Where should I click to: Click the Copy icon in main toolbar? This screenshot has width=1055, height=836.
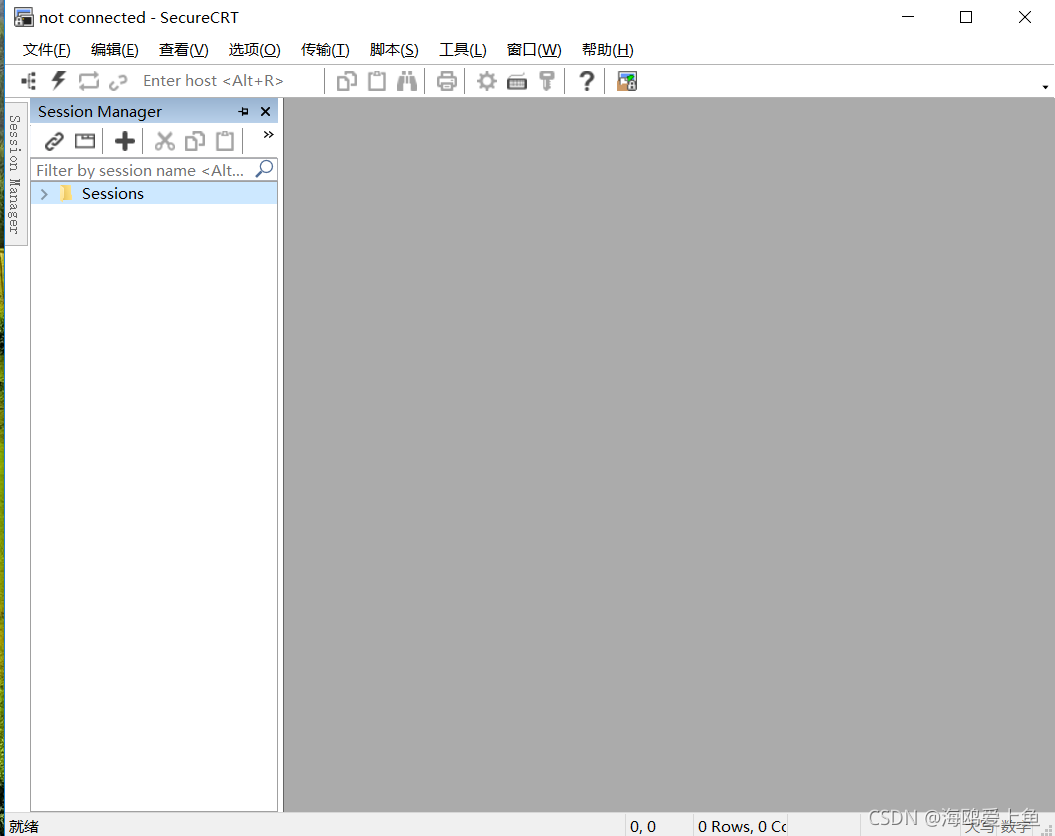tap(347, 81)
